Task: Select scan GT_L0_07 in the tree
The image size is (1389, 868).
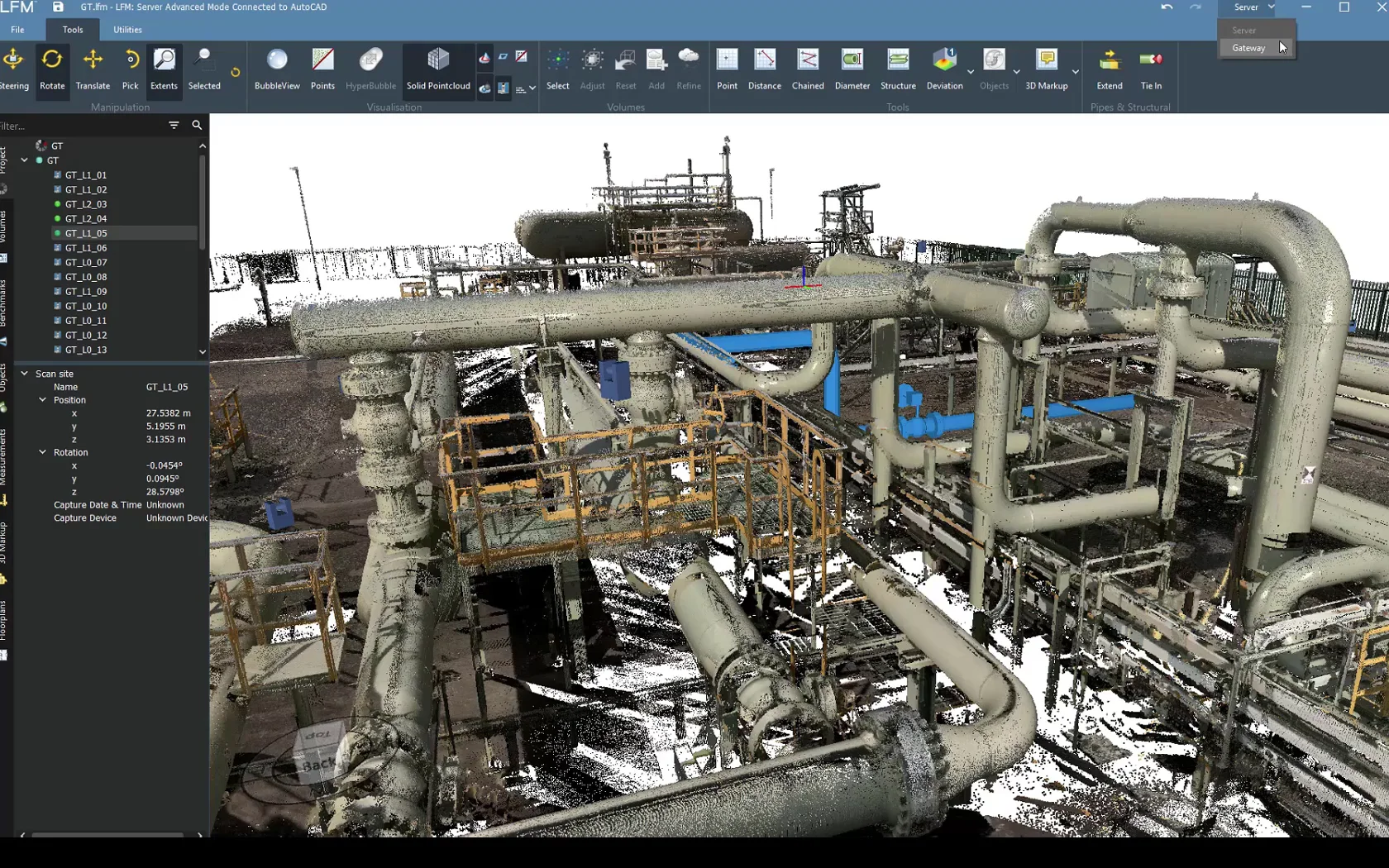Action: (86, 263)
